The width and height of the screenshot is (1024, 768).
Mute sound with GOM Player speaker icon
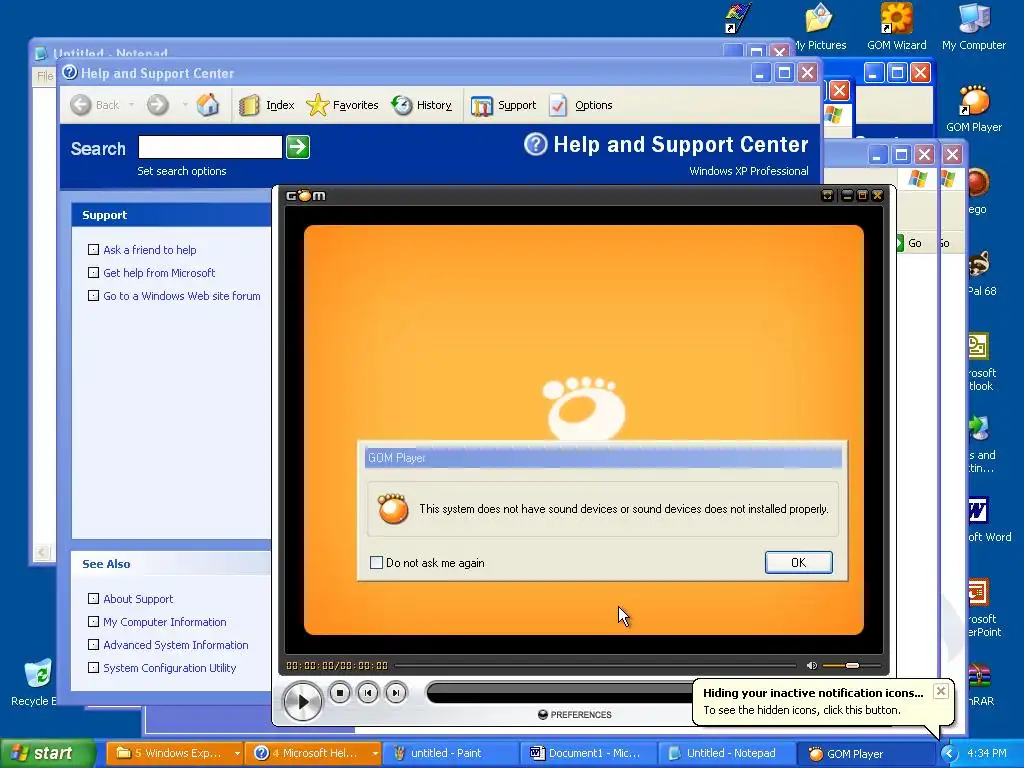811,665
